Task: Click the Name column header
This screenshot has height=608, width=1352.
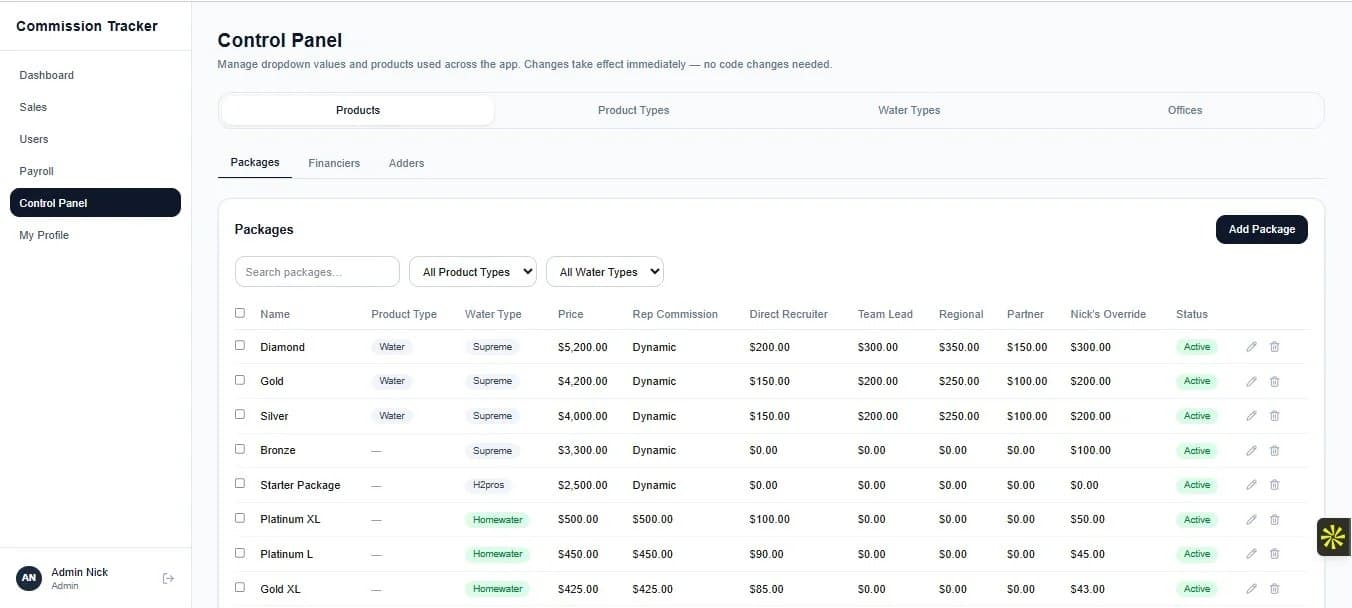Action: click(275, 314)
